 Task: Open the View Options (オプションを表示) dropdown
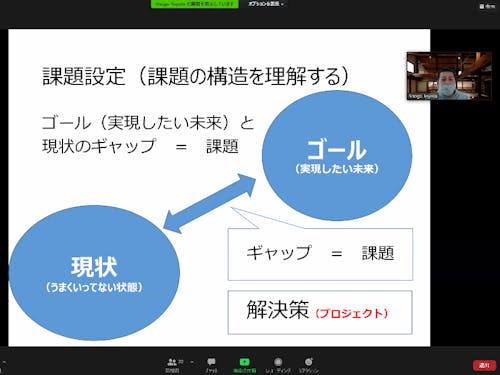266,4
